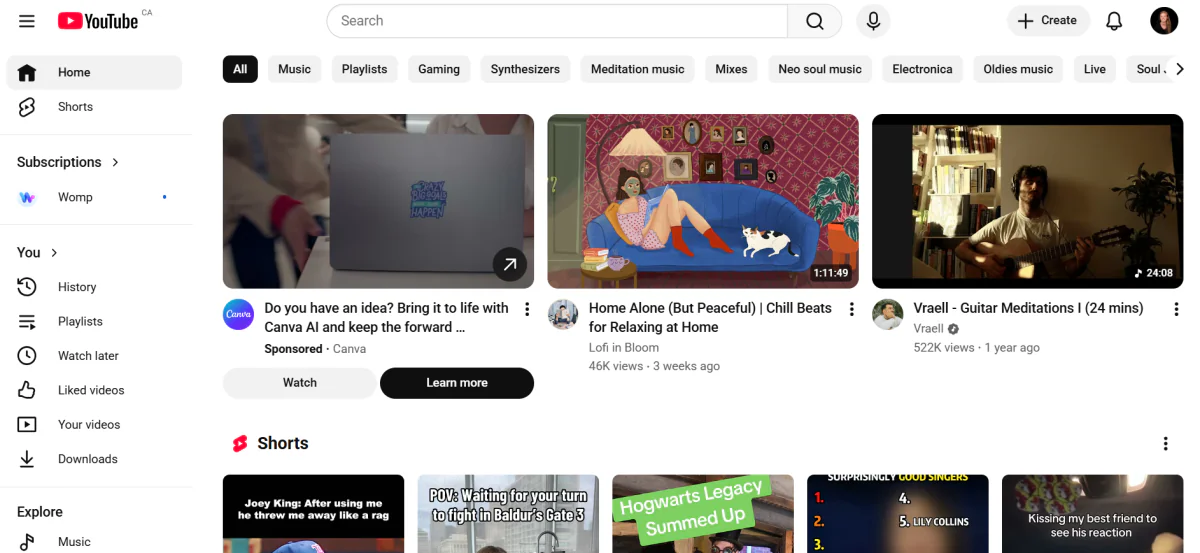Image resolution: width=1200 pixels, height=553 pixels.
Task: Click into the Search field
Action: click(557, 21)
